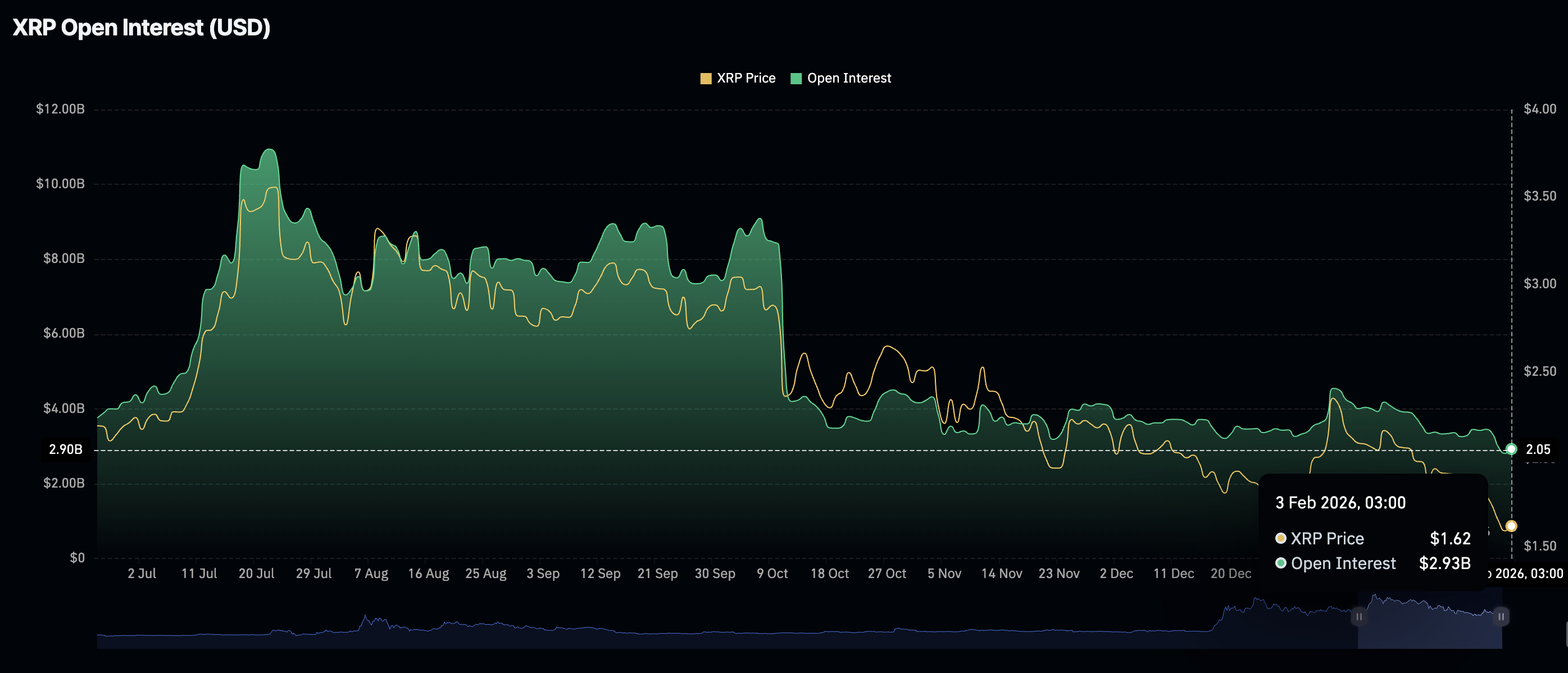
Task: Click the Open Interest green legend swatch
Action: coord(796,79)
